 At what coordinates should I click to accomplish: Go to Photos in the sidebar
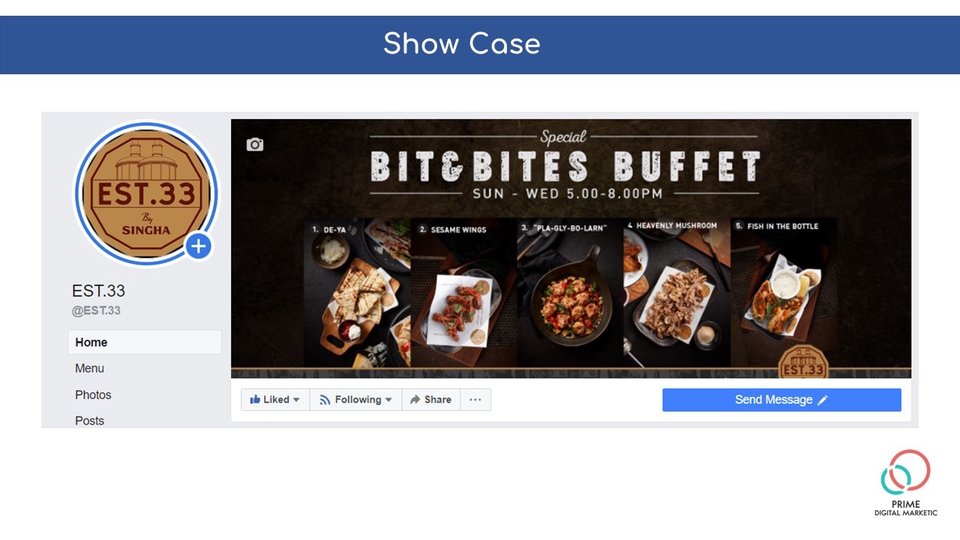point(93,395)
